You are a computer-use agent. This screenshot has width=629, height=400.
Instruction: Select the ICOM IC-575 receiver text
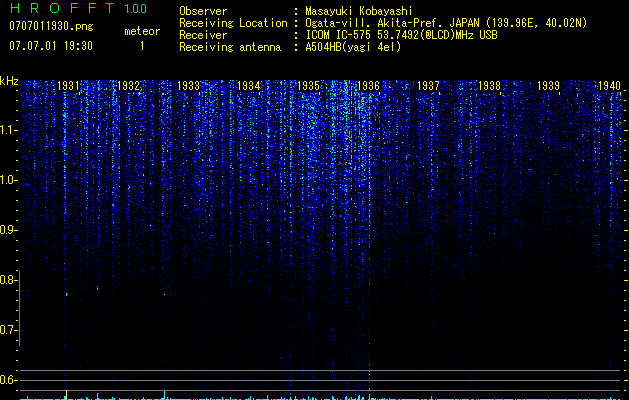coord(402,35)
